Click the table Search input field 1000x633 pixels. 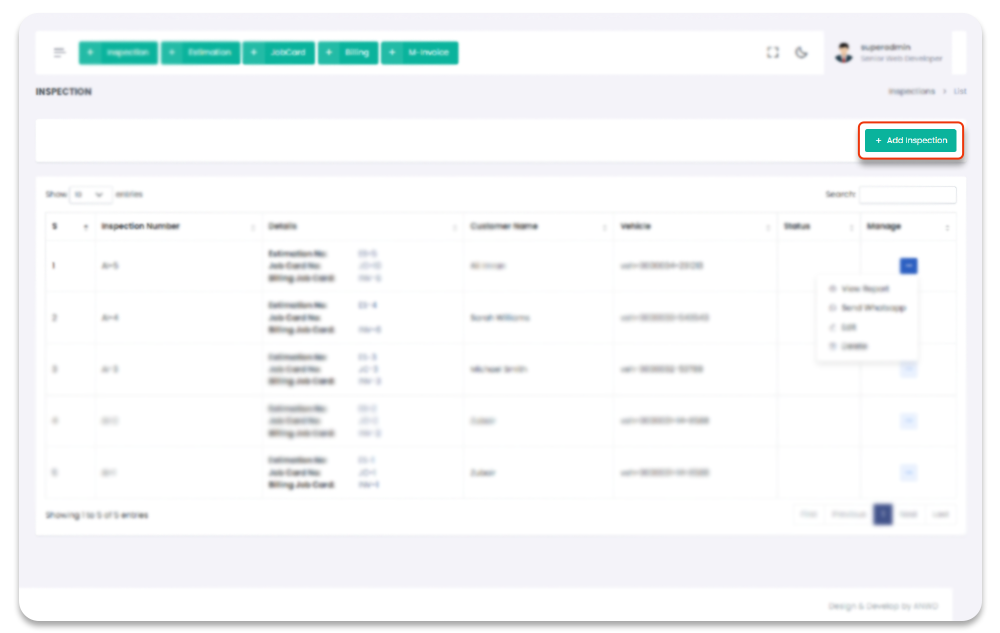click(x=907, y=195)
